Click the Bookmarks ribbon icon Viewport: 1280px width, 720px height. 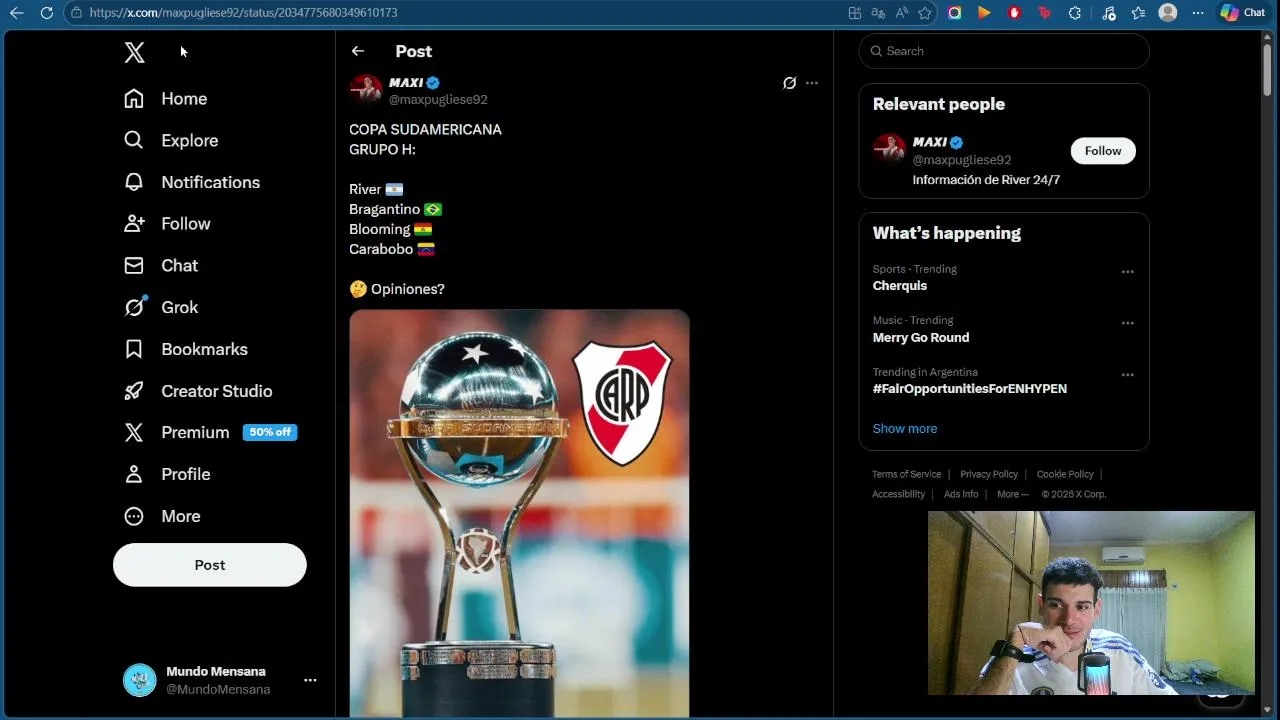coord(134,349)
